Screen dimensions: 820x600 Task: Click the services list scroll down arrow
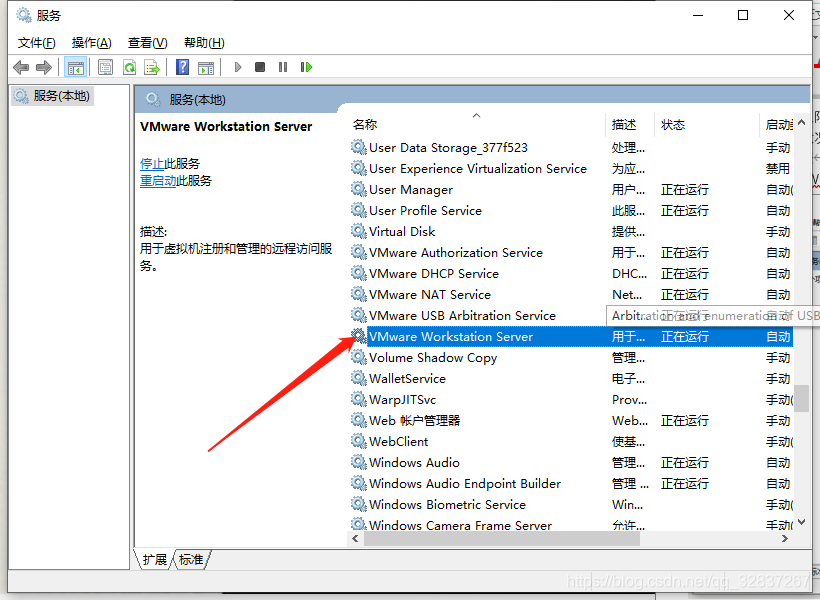pyautogui.click(x=802, y=522)
